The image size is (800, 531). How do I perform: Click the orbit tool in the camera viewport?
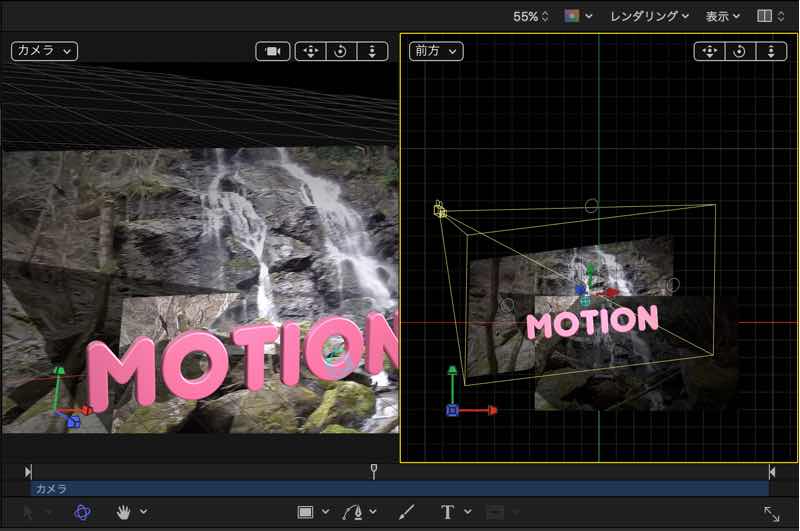(x=341, y=51)
